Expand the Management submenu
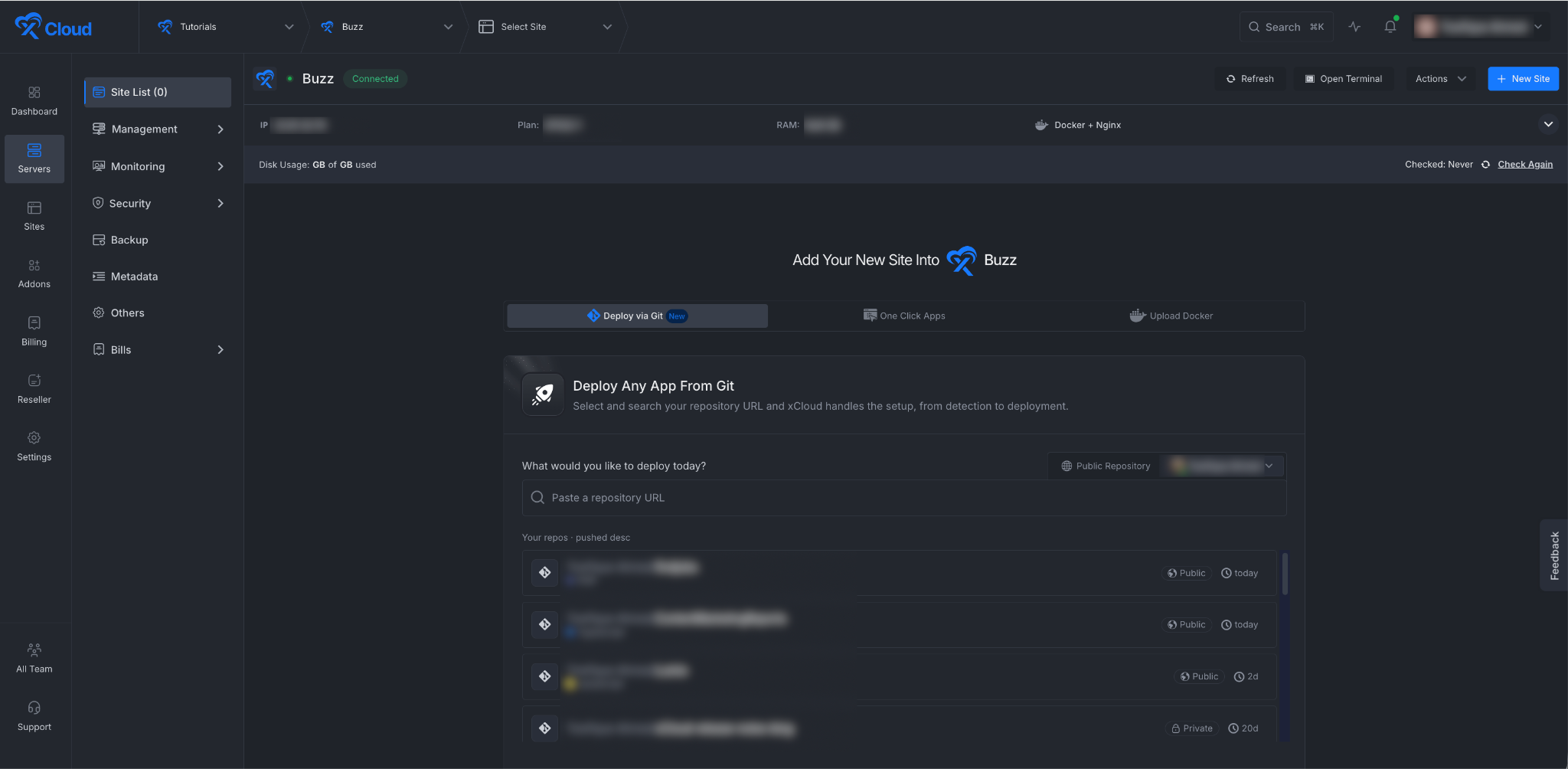 (x=157, y=129)
